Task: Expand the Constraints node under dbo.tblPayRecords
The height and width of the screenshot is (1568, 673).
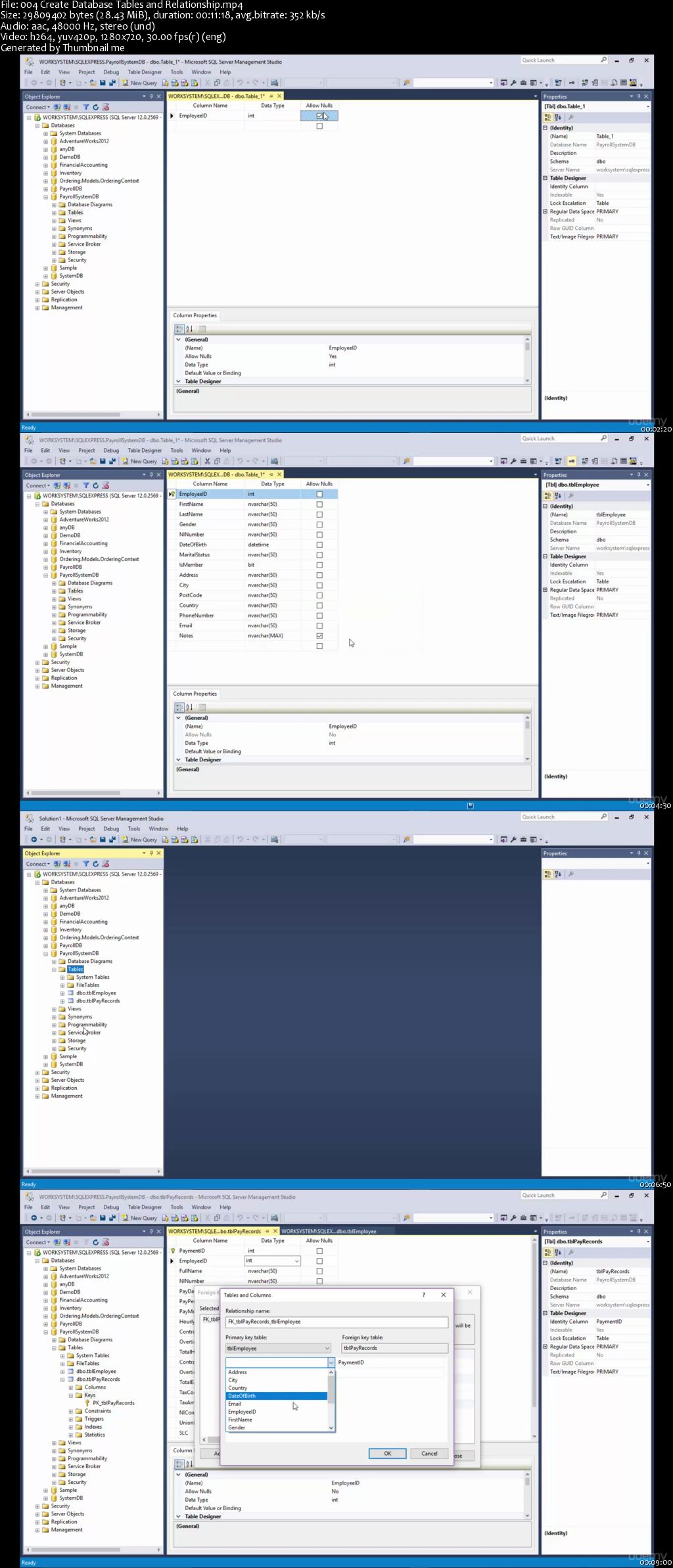Action: (x=71, y=1410)
